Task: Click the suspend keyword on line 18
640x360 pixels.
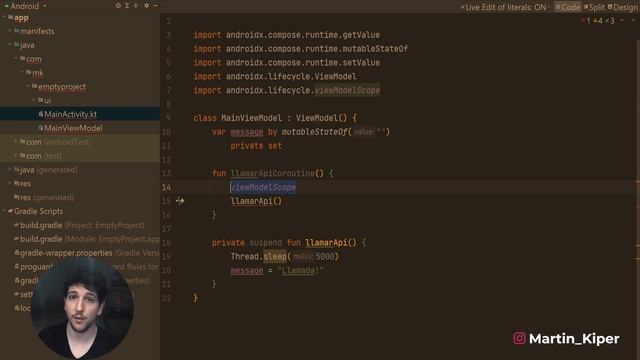Action: point(265,243)
